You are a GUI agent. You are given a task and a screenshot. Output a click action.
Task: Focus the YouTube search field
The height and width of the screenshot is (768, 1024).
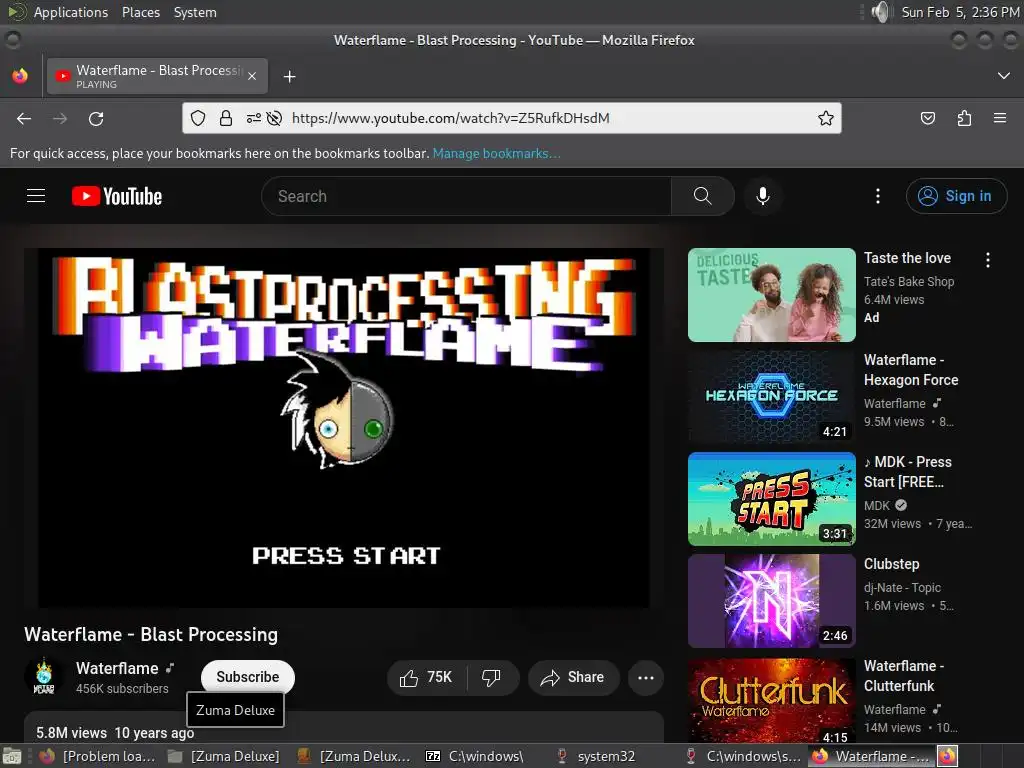tap(466, 196)
